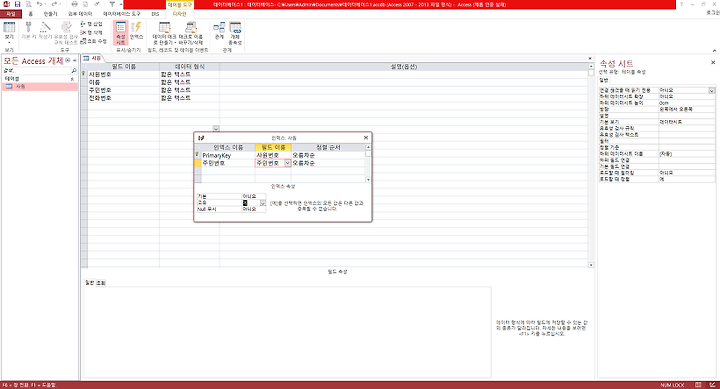Click the primary key row selector for 사원번호
720x389 pixels.
point(84,74)
